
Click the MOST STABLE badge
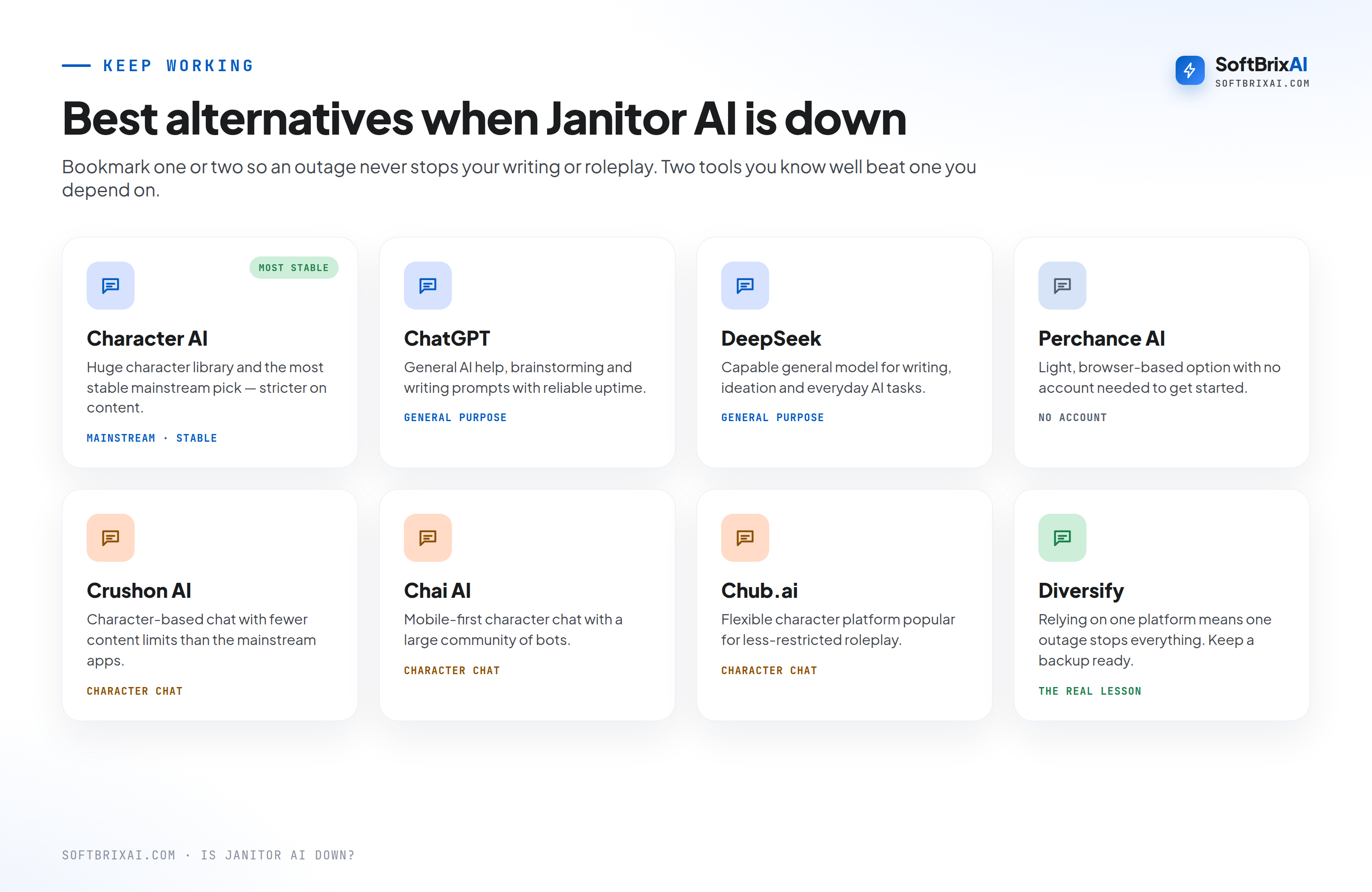click(294, 268)
